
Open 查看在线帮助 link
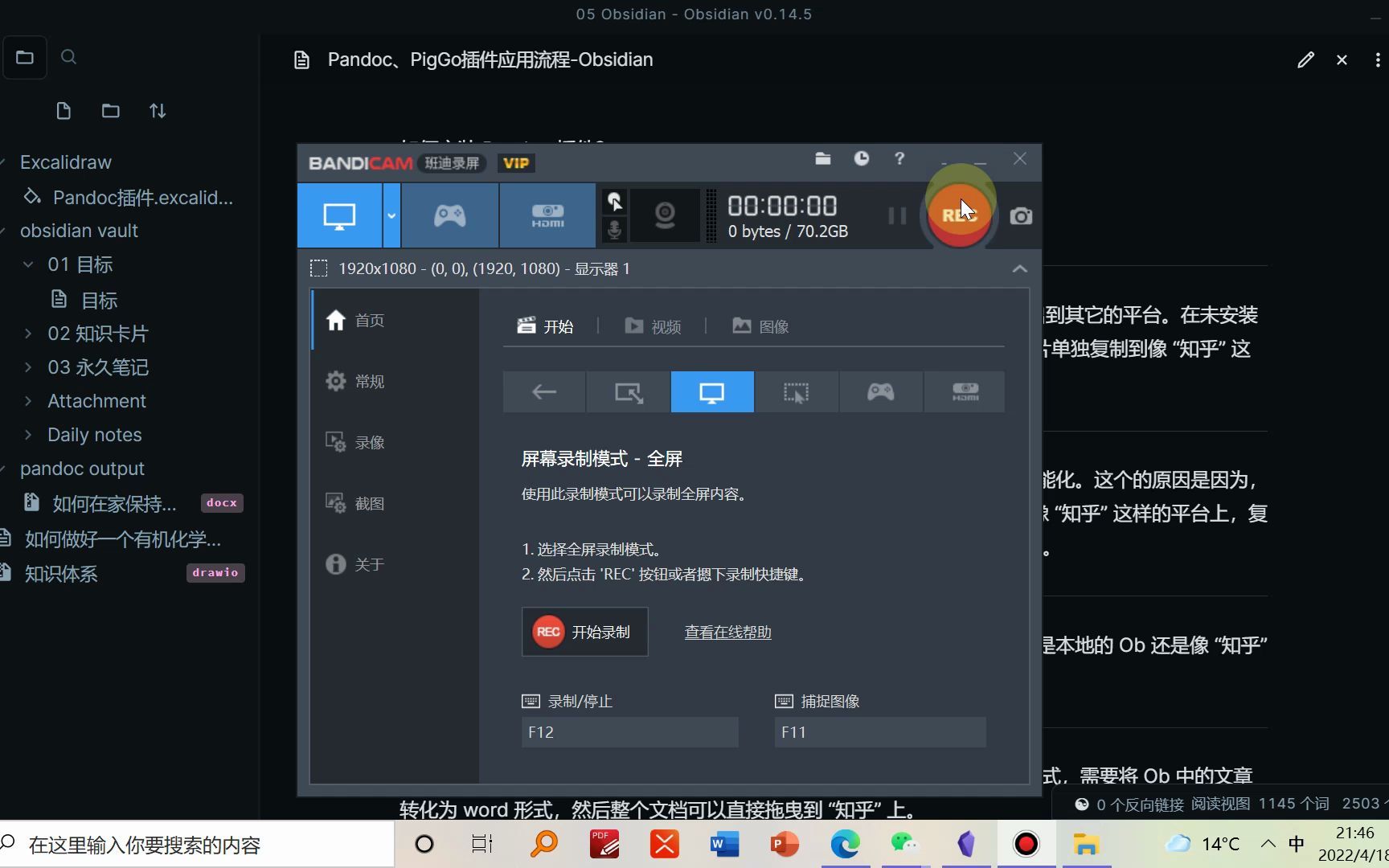click(x=727, y=633)
